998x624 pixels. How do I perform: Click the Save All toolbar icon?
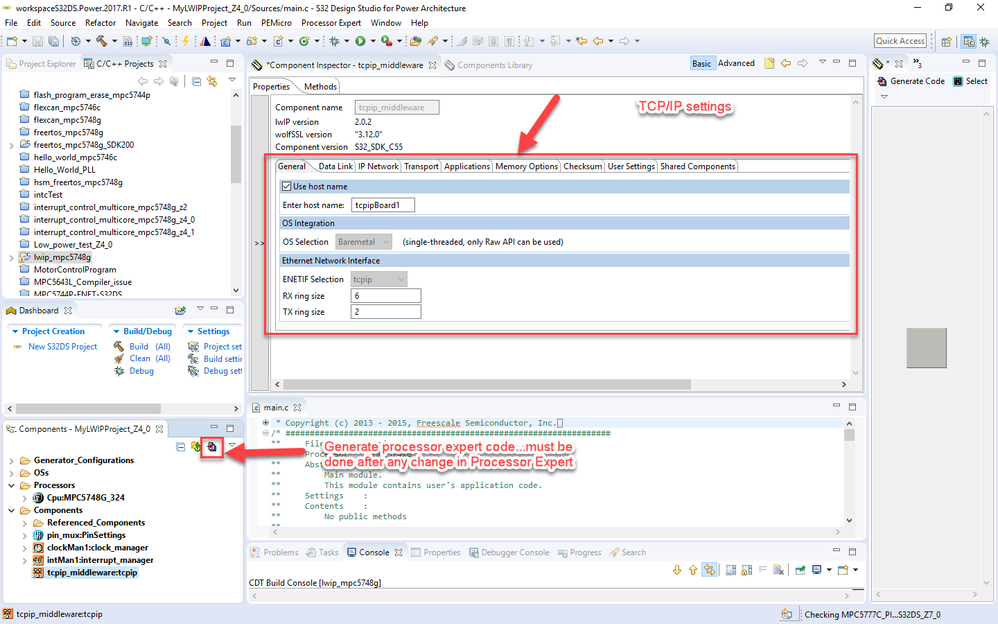coord(53,41)
